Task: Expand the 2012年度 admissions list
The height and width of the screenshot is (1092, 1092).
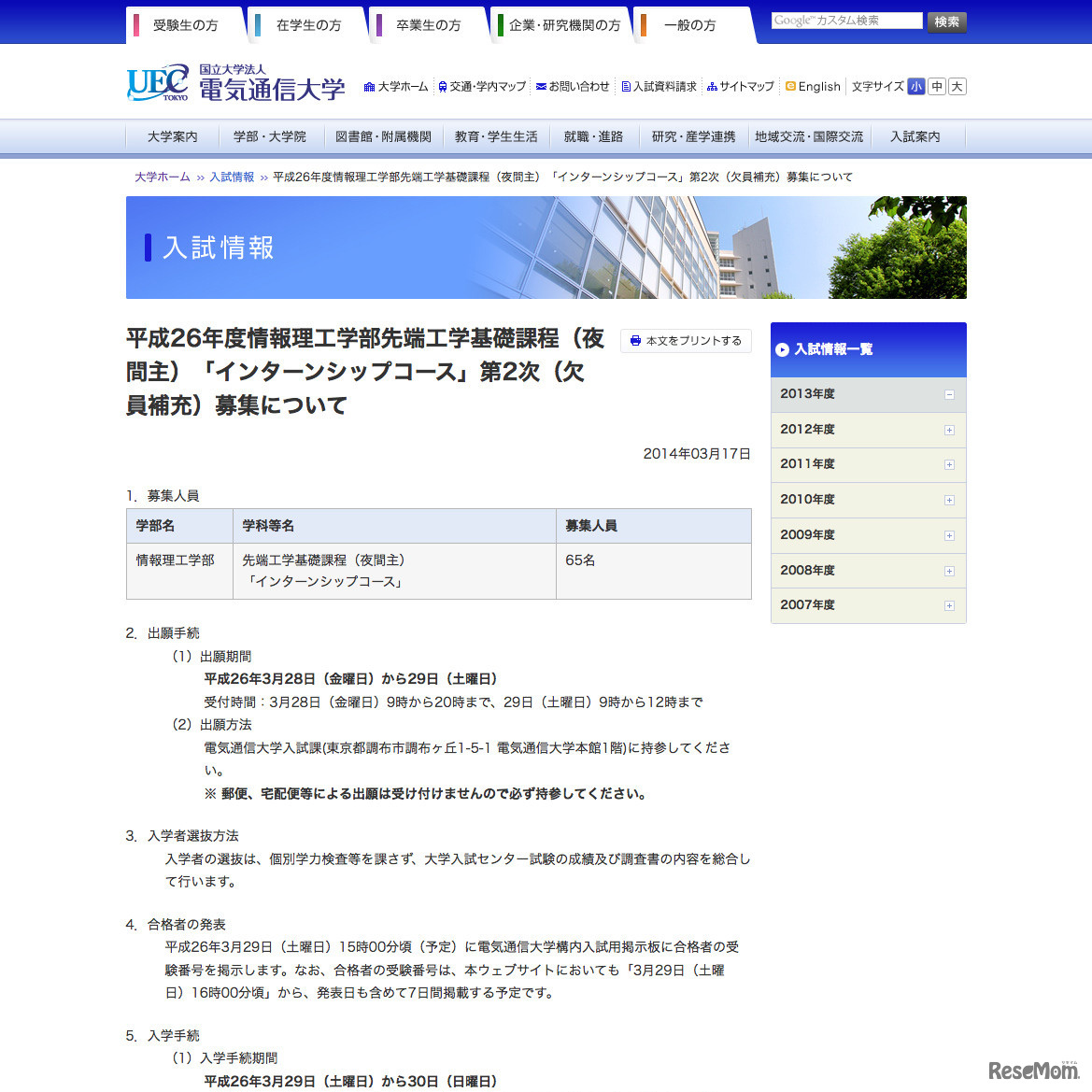Action: click(x=949, y=430)
